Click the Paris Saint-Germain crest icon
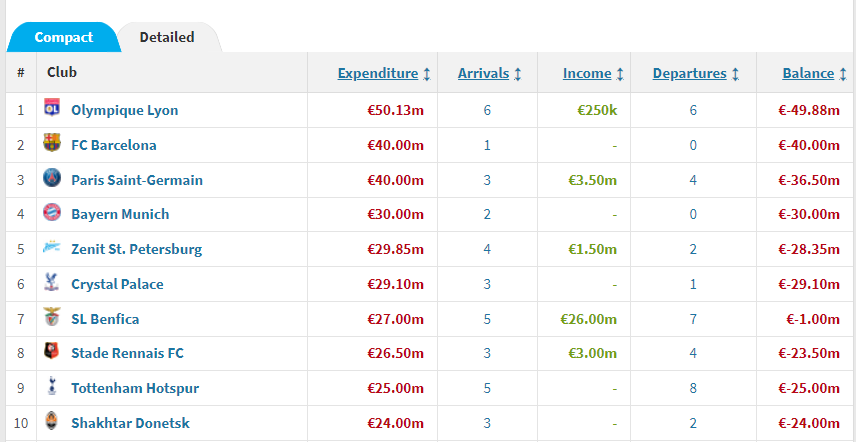 (52, 179)
